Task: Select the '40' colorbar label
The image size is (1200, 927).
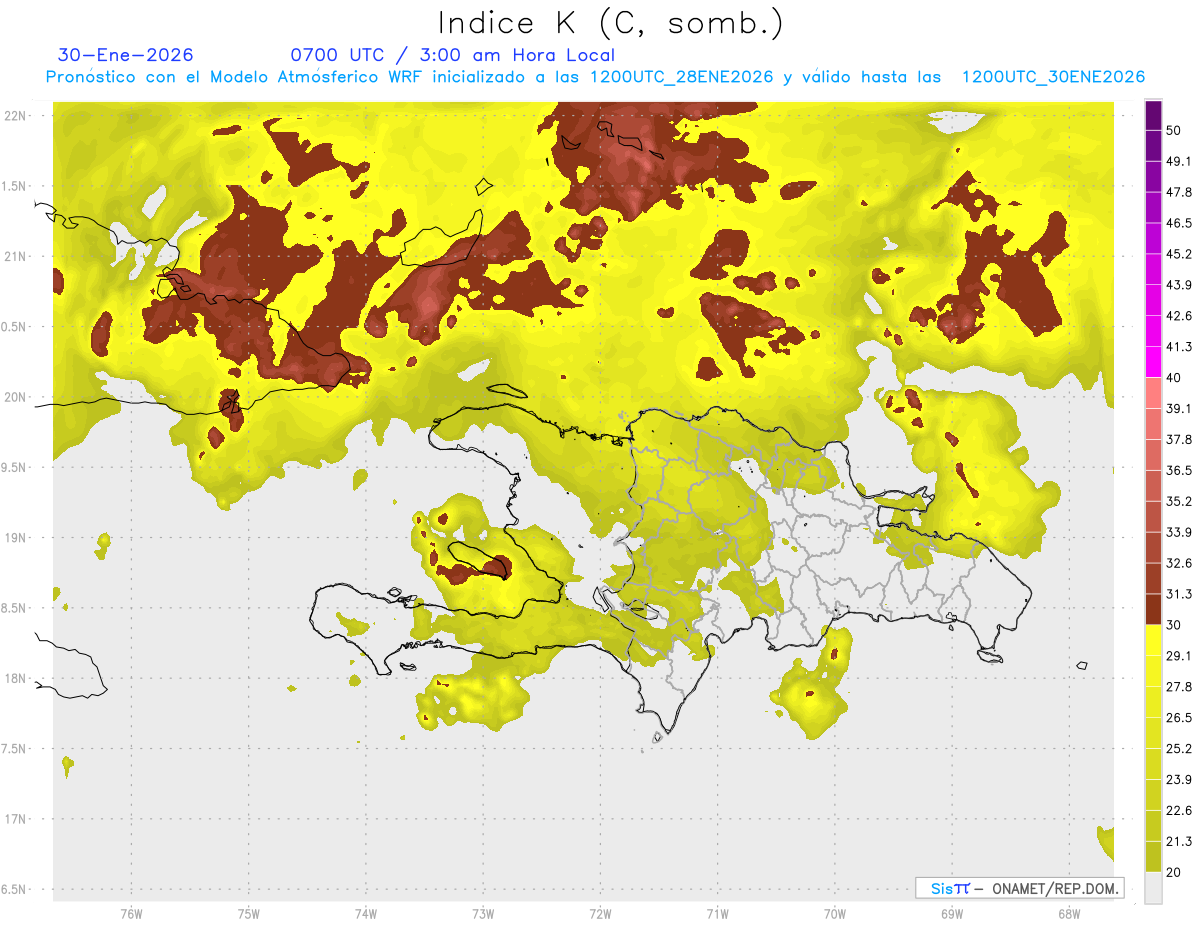Action: coord(1175,378)
